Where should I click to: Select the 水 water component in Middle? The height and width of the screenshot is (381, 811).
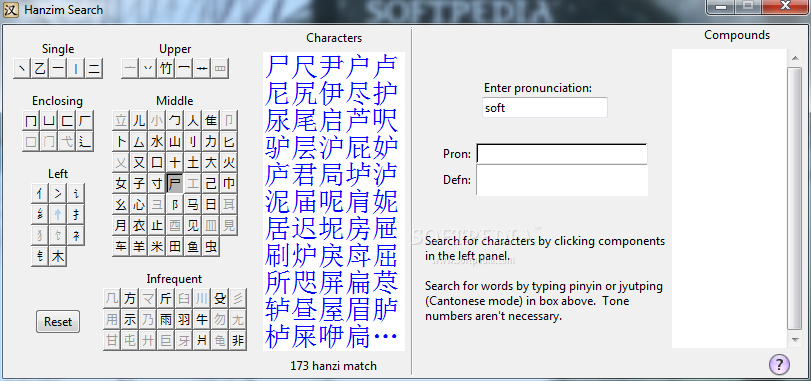pyautogui.click(x=157, y=142)
